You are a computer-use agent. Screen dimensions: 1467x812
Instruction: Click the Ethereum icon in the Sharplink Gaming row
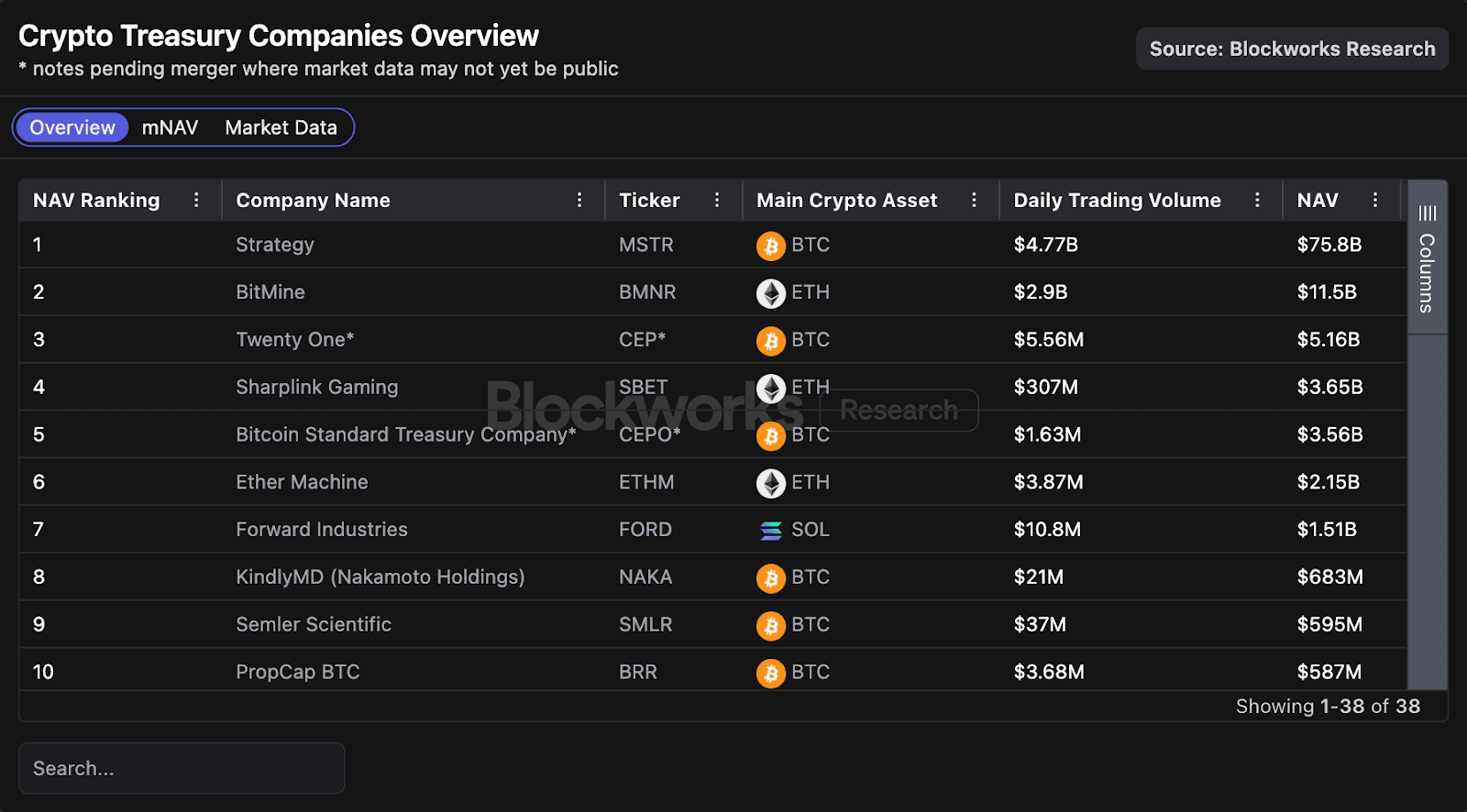coord(771,389)
